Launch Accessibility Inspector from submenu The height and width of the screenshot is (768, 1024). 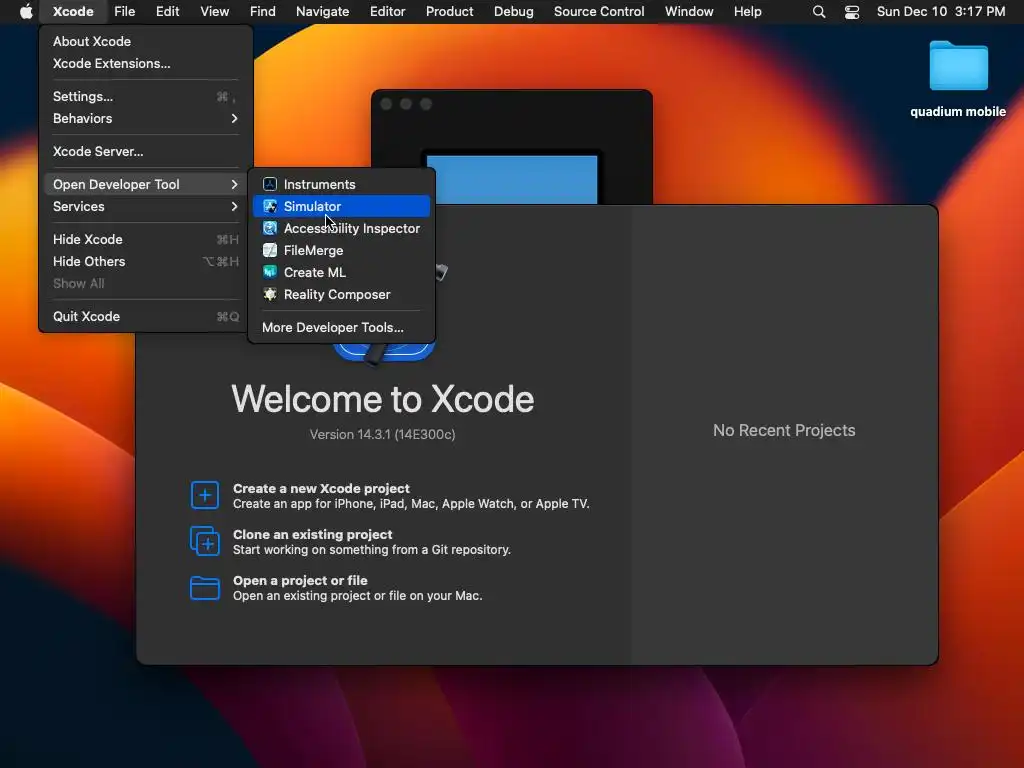pos(341,228)
